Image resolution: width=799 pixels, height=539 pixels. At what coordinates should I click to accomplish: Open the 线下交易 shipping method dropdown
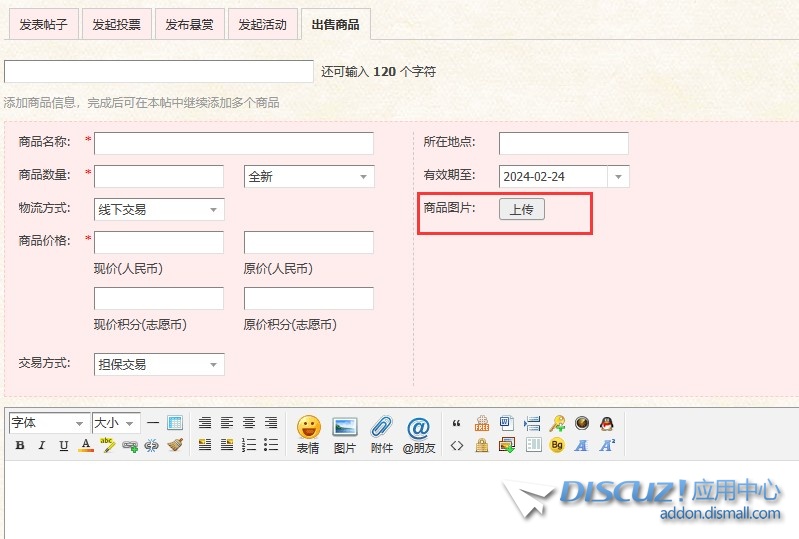click(159, 209)
